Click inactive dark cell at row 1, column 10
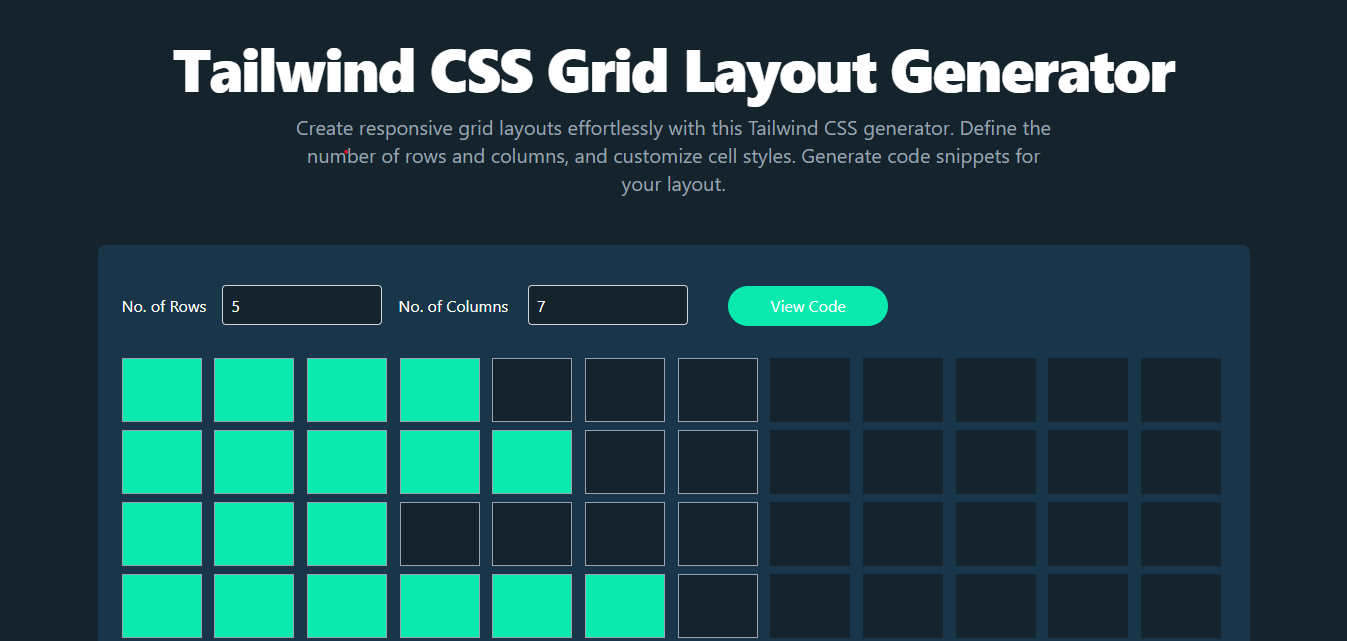The height and width of the screenshot is (641, 1347). (996, 390)
